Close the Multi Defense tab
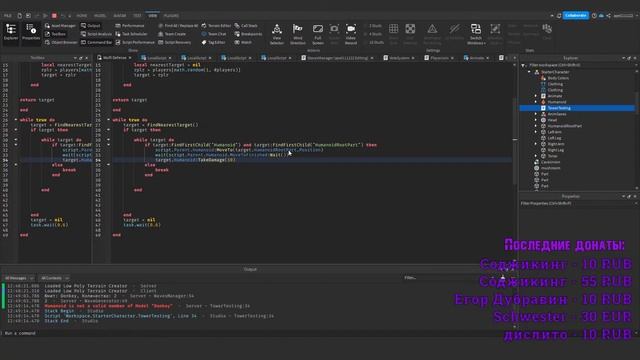Viewport: 640px width, 360px height. (x=130, y=58)
